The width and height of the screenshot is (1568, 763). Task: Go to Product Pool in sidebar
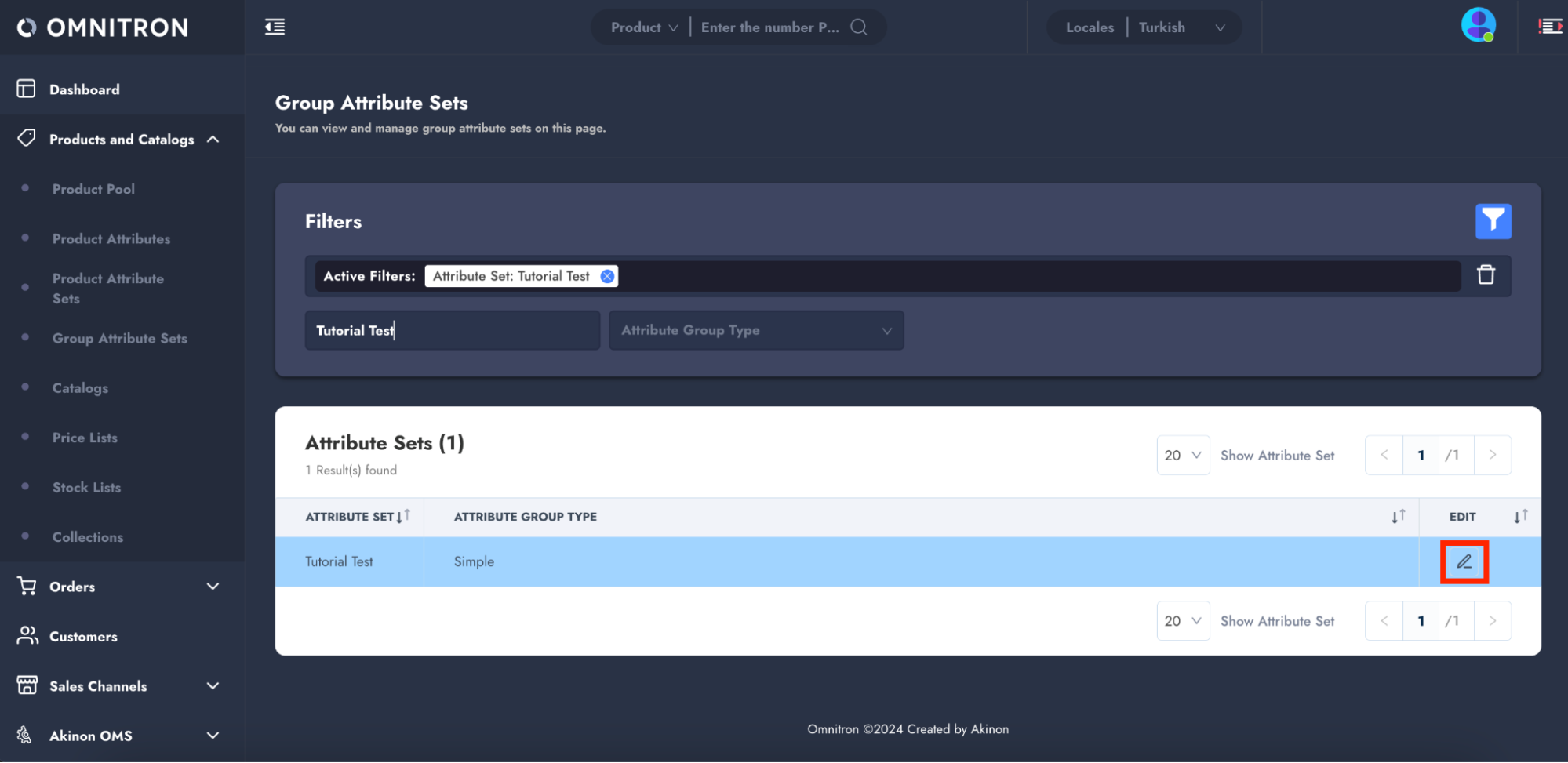(93, 189)
